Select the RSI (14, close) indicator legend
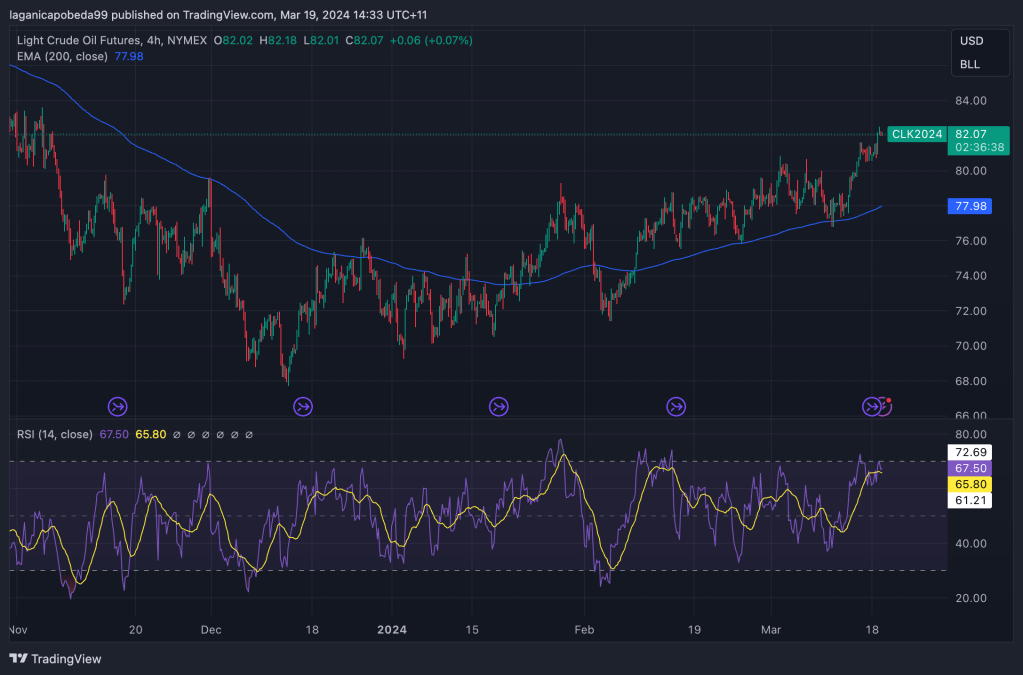The width and height of the screenshot is (1023, 675). tap(55, 435)
